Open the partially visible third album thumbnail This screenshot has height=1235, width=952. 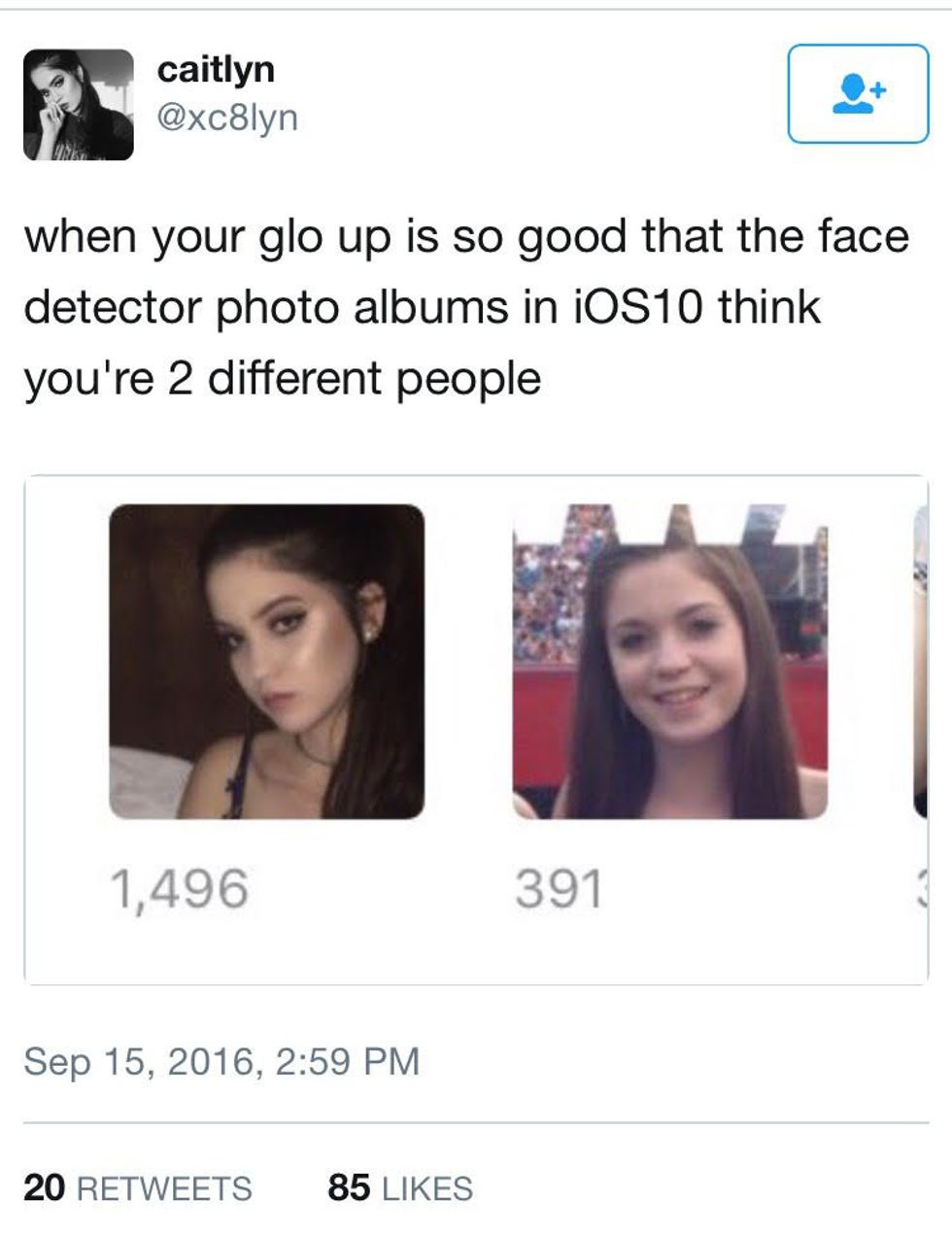pyautogui.click(x=921, y=661)
